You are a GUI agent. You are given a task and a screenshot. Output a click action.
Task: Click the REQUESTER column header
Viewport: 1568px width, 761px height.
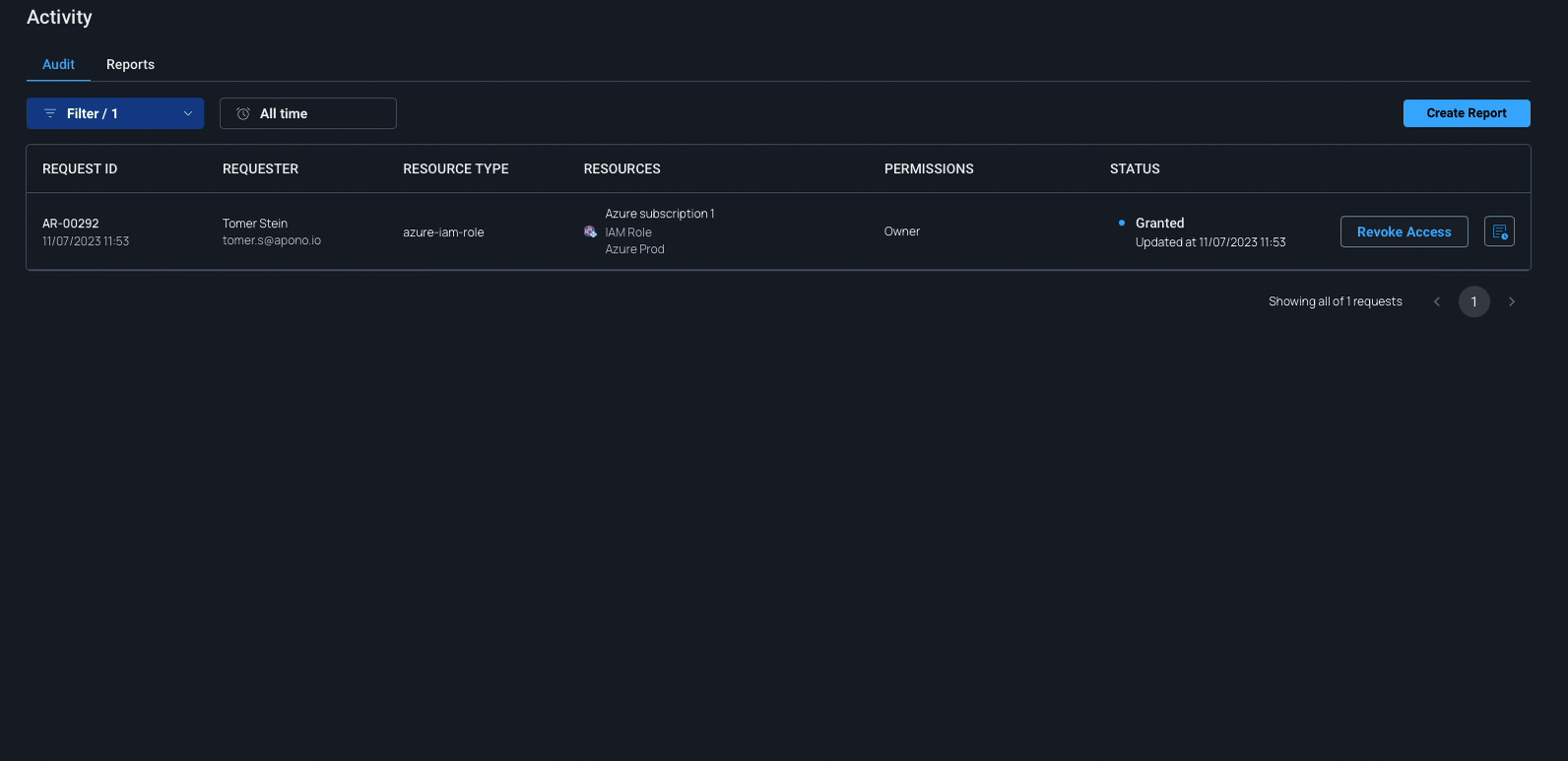pos(260,168)
